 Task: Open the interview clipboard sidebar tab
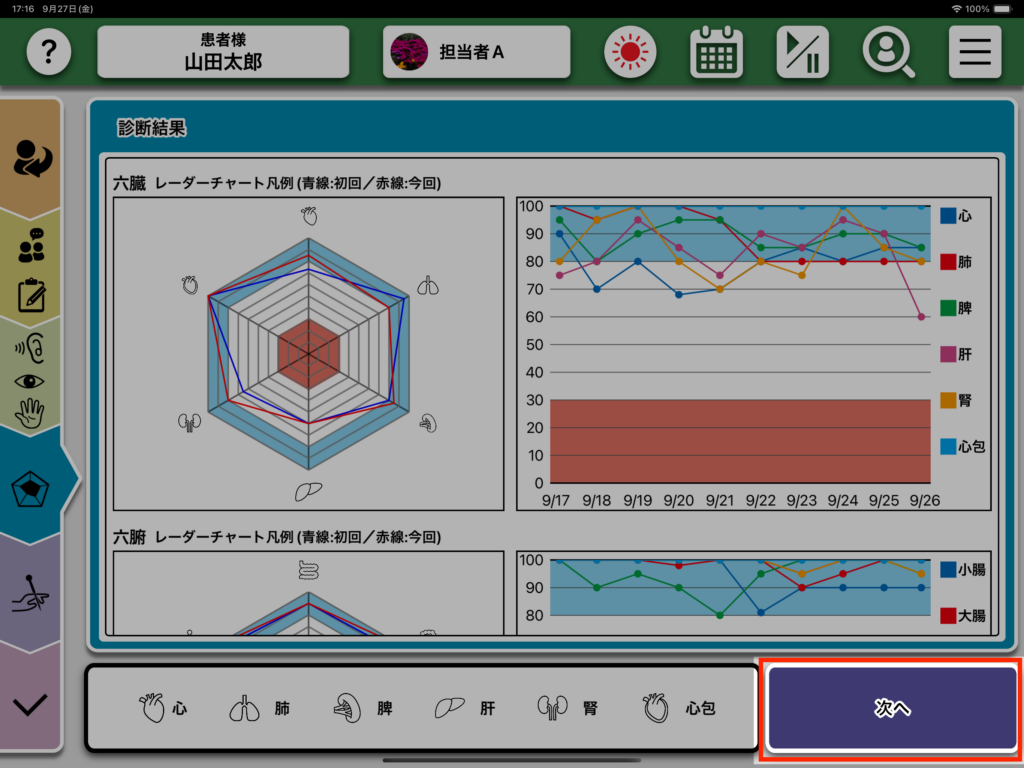(x=32, y=270)
